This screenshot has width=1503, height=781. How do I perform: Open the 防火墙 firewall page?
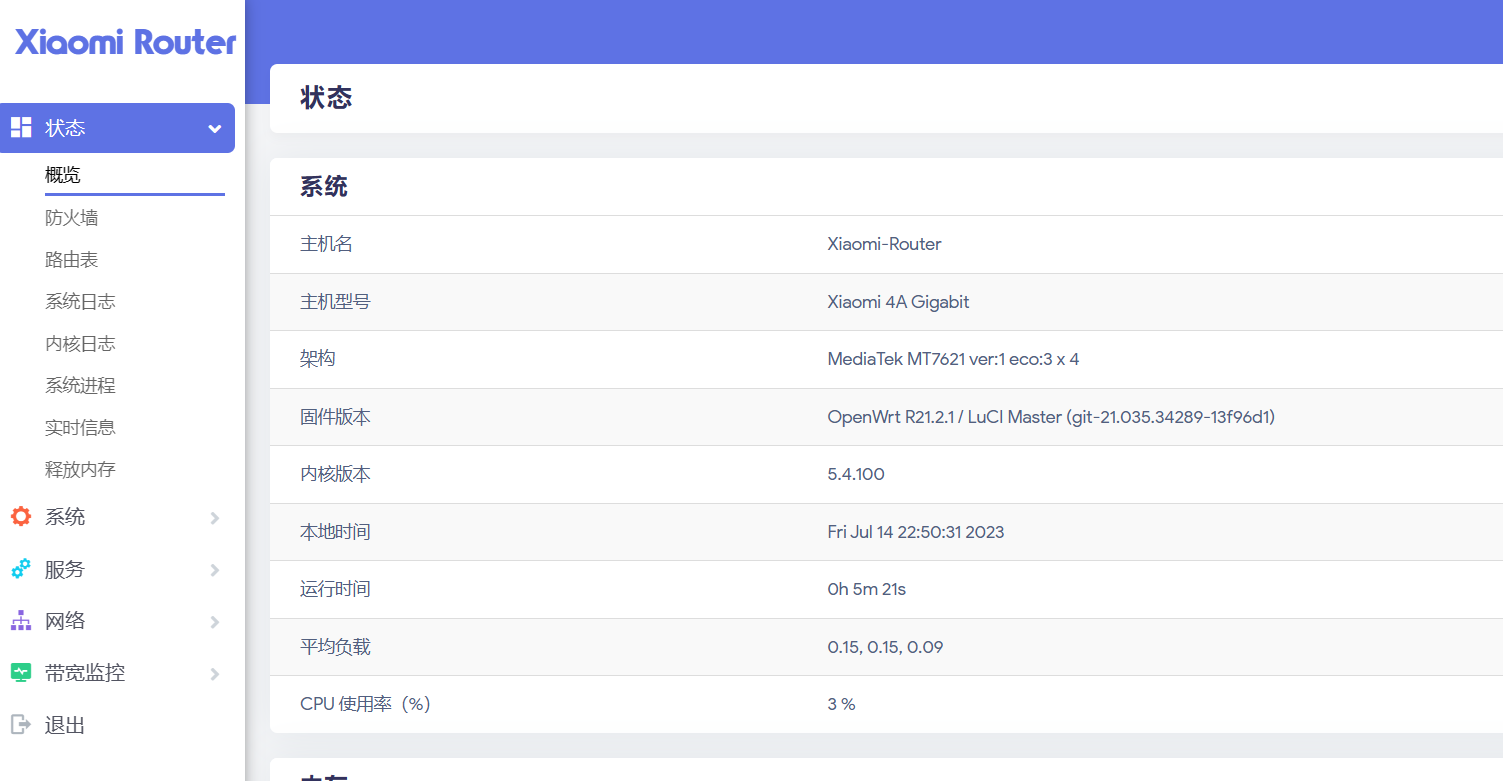pyautogui.click(x=71, y=218)
